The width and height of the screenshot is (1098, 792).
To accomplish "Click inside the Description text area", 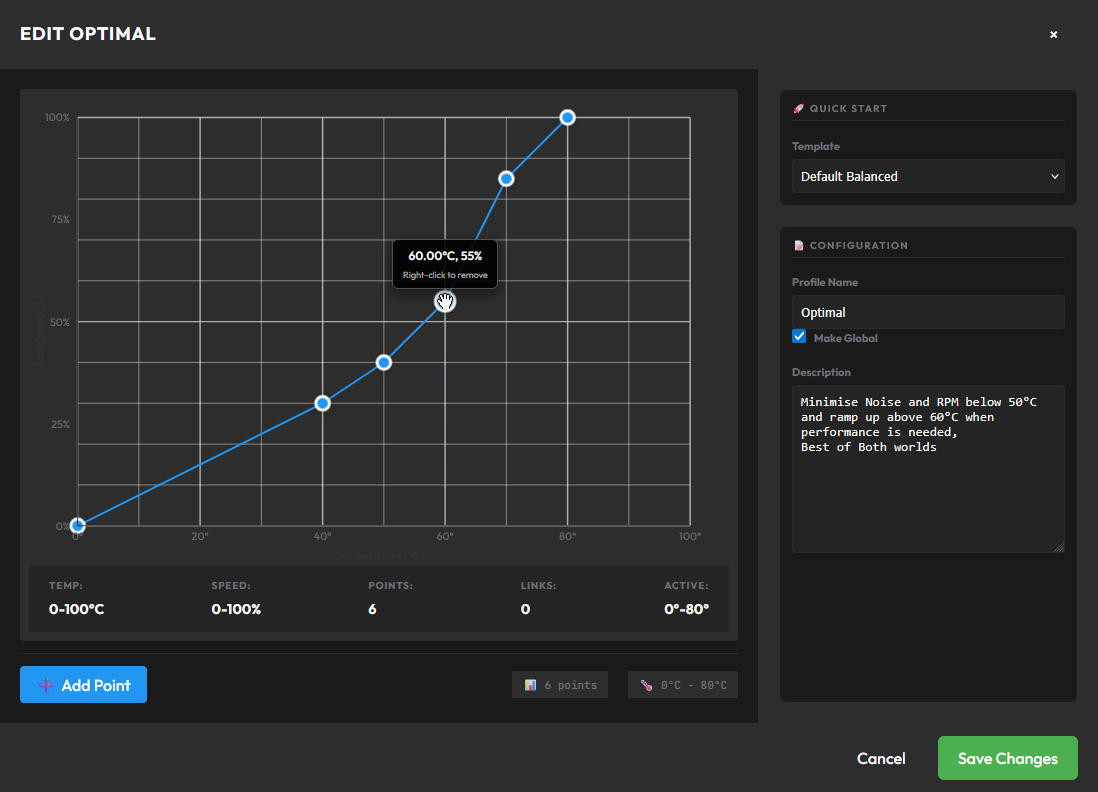I will pyautogui.click(x=928, y=469).
